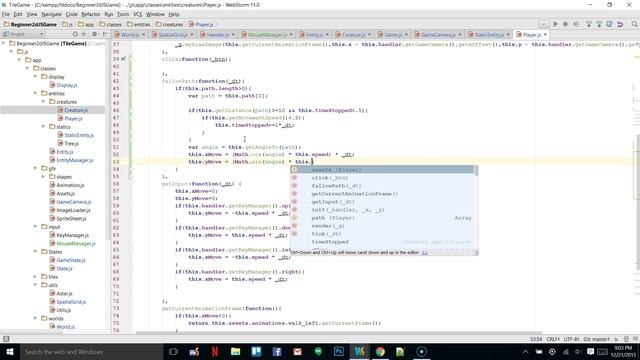Collapse the utils folder
The width and height of the screenshot is (640, 360).
pos(36,285)
